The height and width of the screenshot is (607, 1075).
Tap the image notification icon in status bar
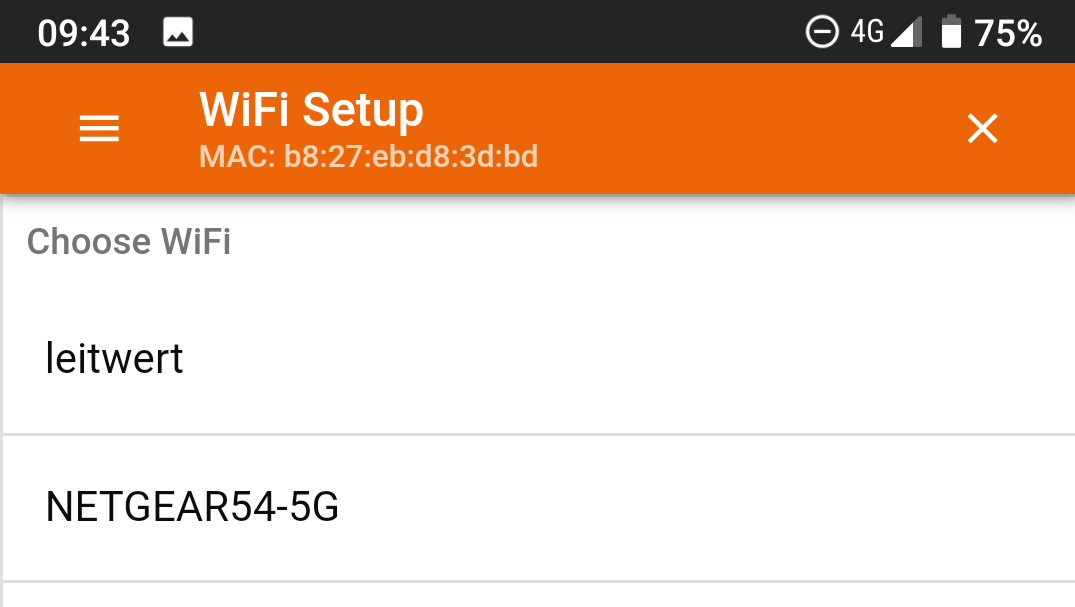[x=178, y=33]
